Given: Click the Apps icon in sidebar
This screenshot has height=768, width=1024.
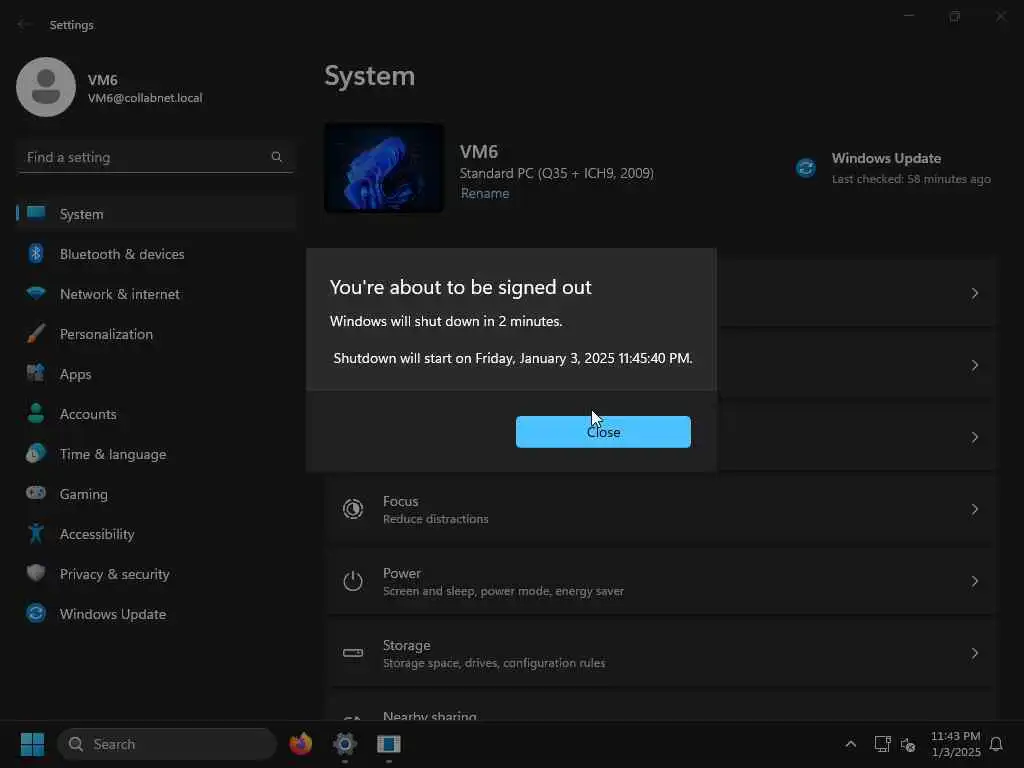Looking at the screenshot, I should pyautogui.click(x=36, y=373).
